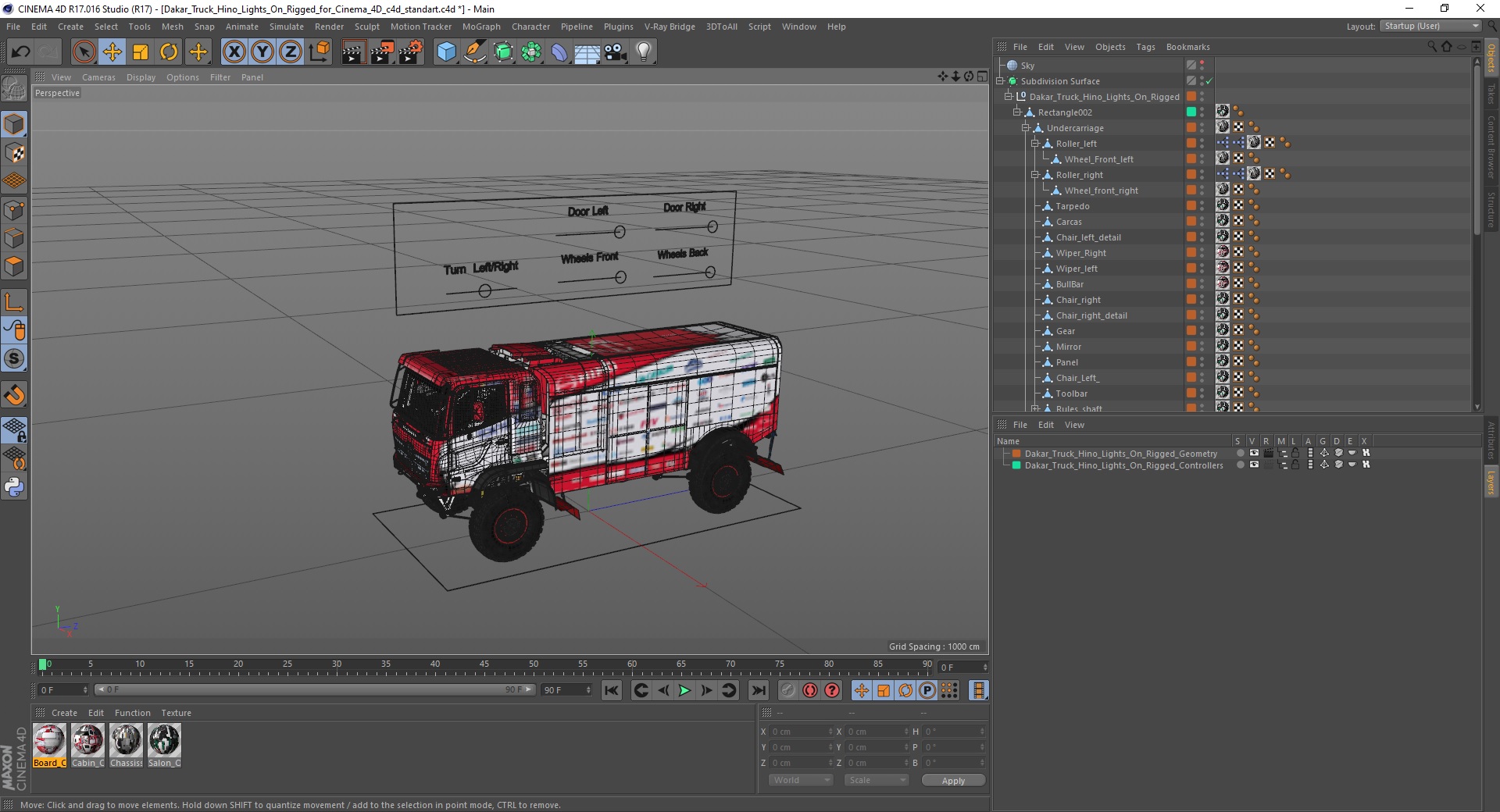Click the X position input field

801,732
